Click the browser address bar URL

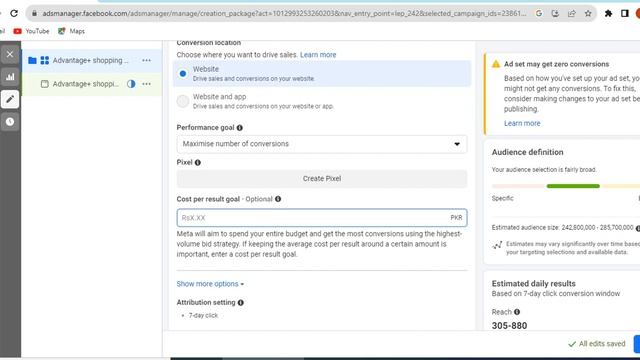(284, 13)
